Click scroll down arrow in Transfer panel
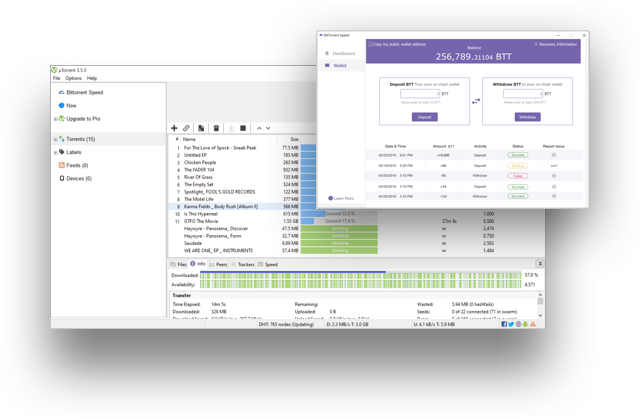Screen dimensions: 640x419 540,315
